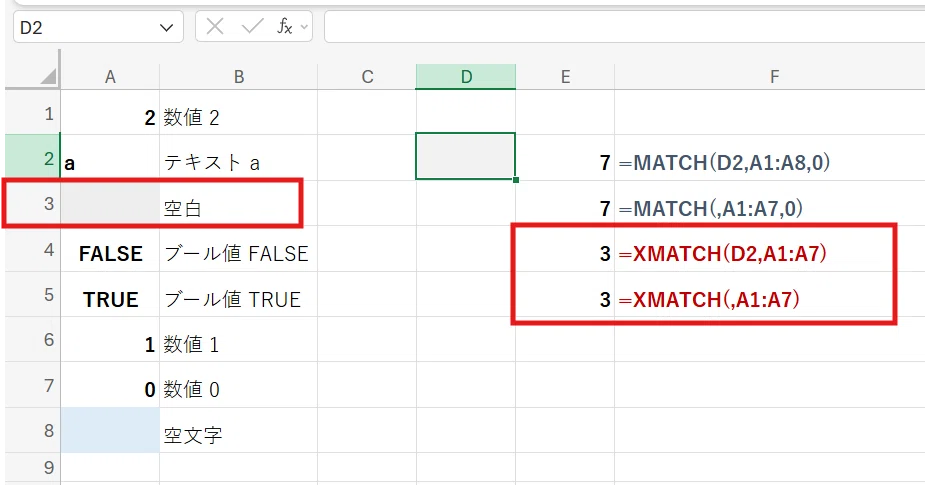Open the Name Box dropdown arrow
This screenshot has width=925, height=485.
click(166, 27)
